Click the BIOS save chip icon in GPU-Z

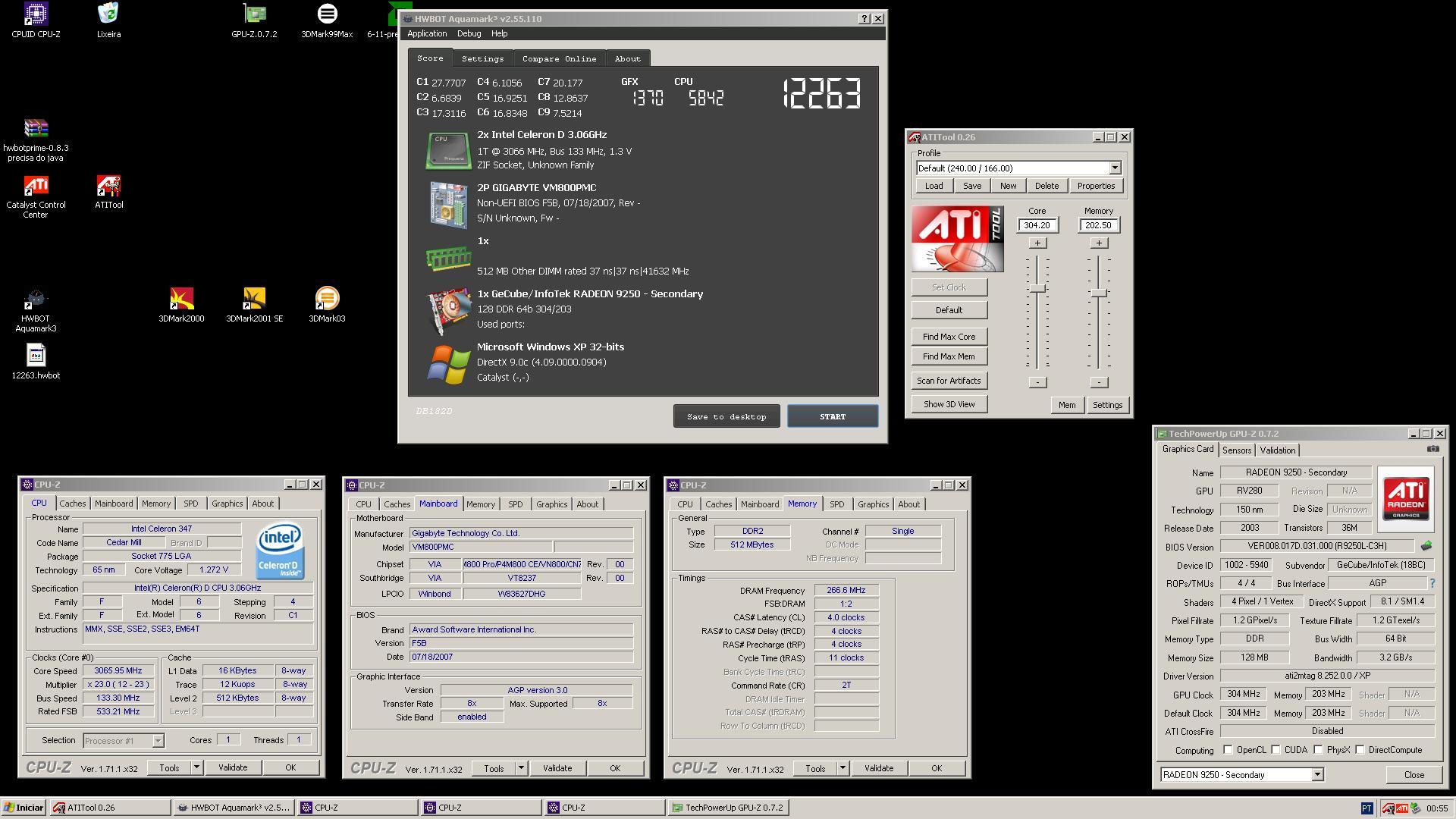1426,545
